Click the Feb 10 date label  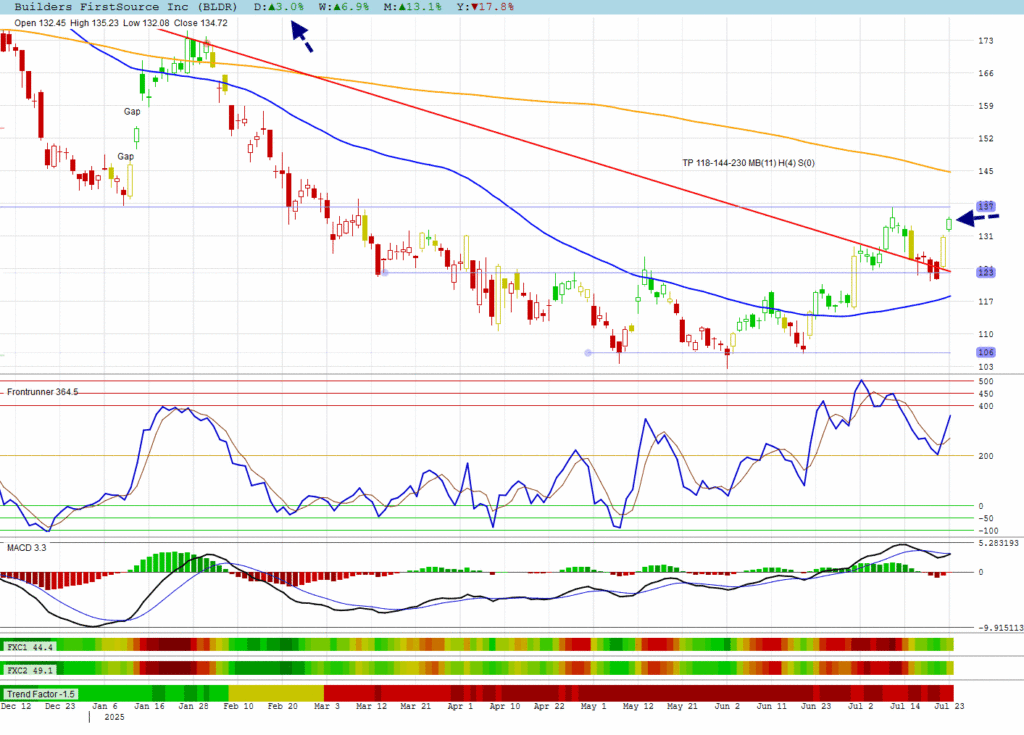pos(238,706)
